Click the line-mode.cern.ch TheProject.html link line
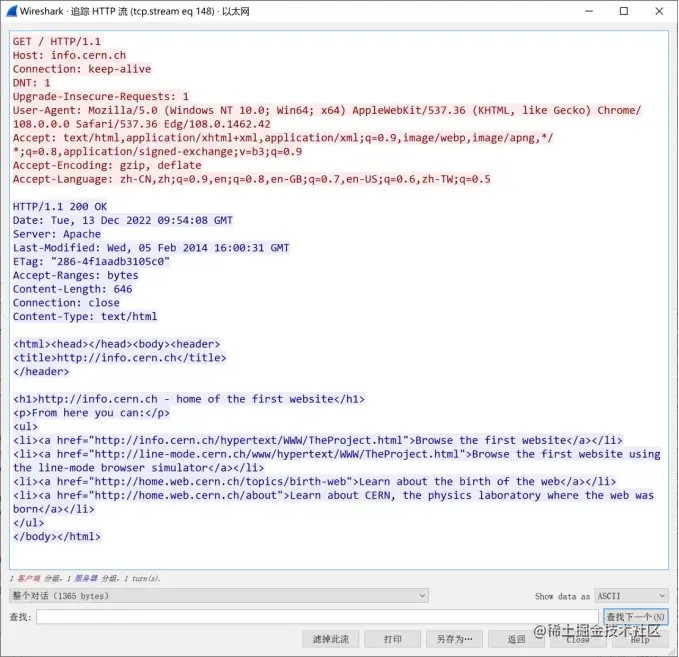Image resolution: width=679 pixels, height=657 pixels. tap(336, 454)
